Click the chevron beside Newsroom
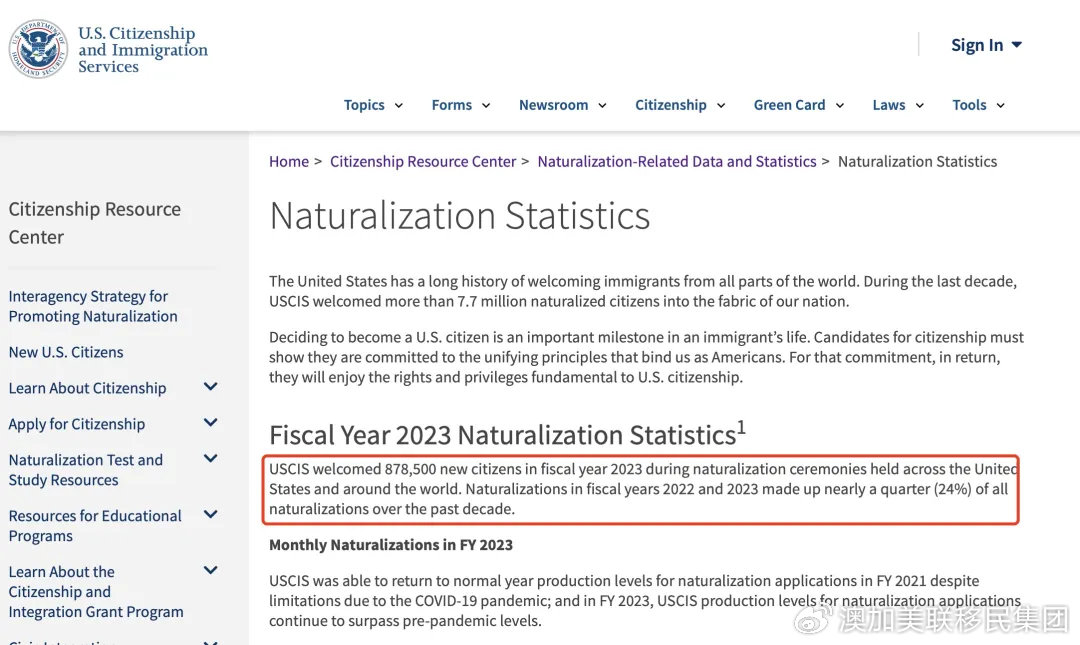The image size is (1080, 645). pos(603,105)
